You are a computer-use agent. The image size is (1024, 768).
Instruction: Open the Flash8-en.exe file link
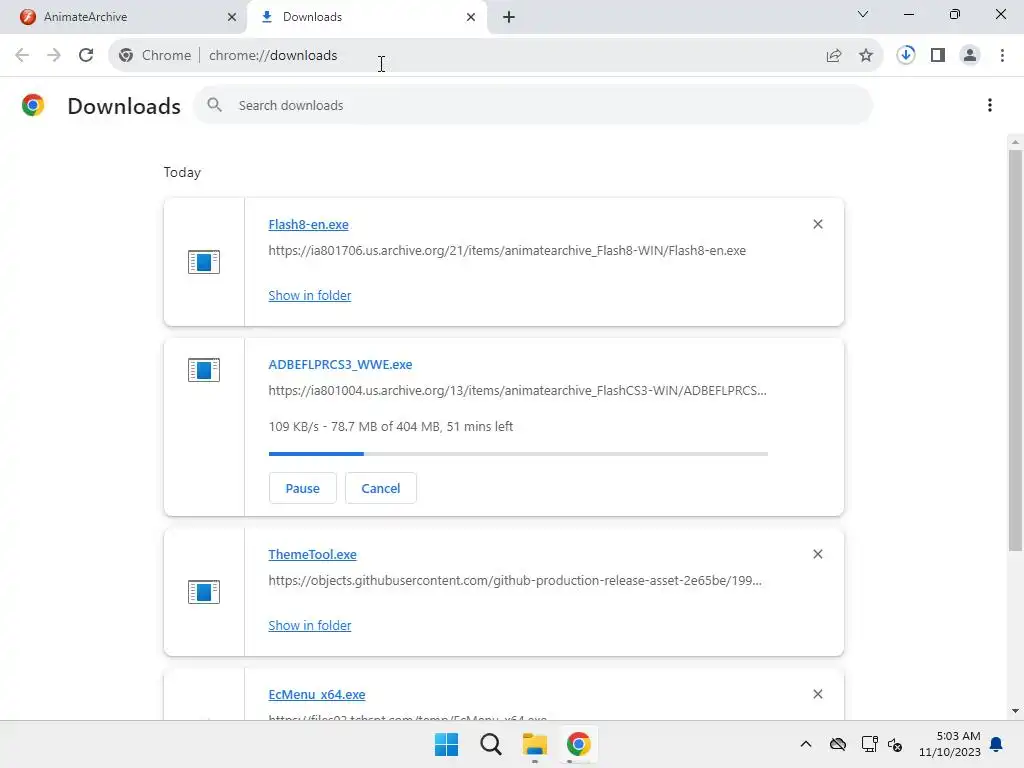(308, 225)
